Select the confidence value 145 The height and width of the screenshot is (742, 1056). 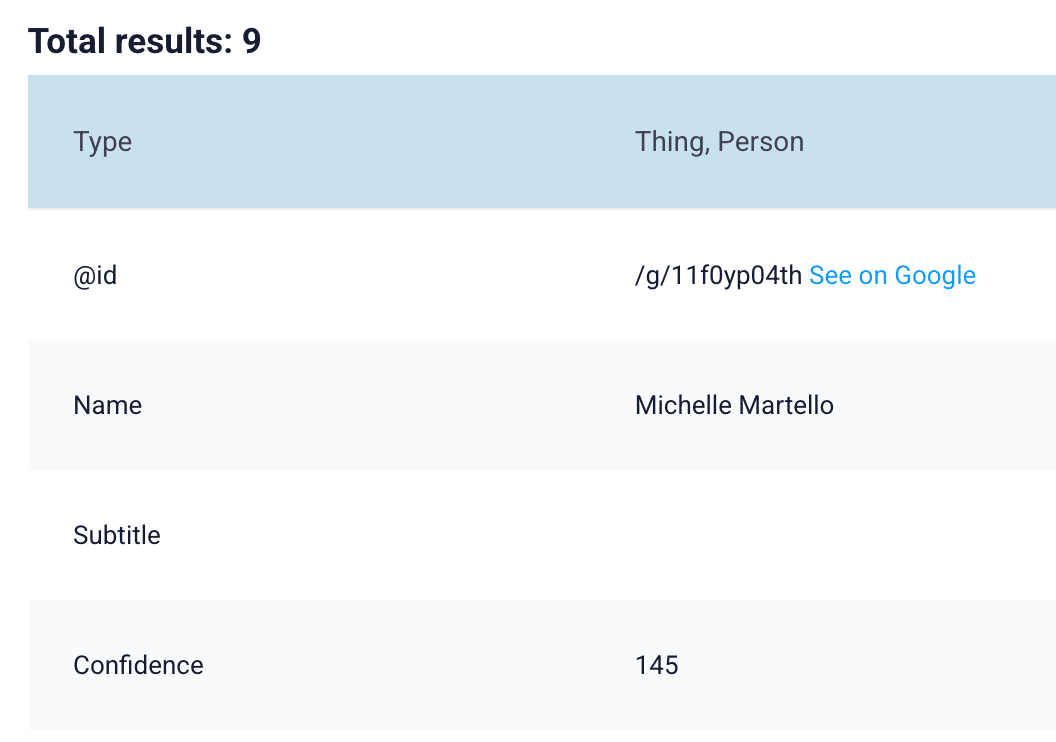[x=657, y=665]
